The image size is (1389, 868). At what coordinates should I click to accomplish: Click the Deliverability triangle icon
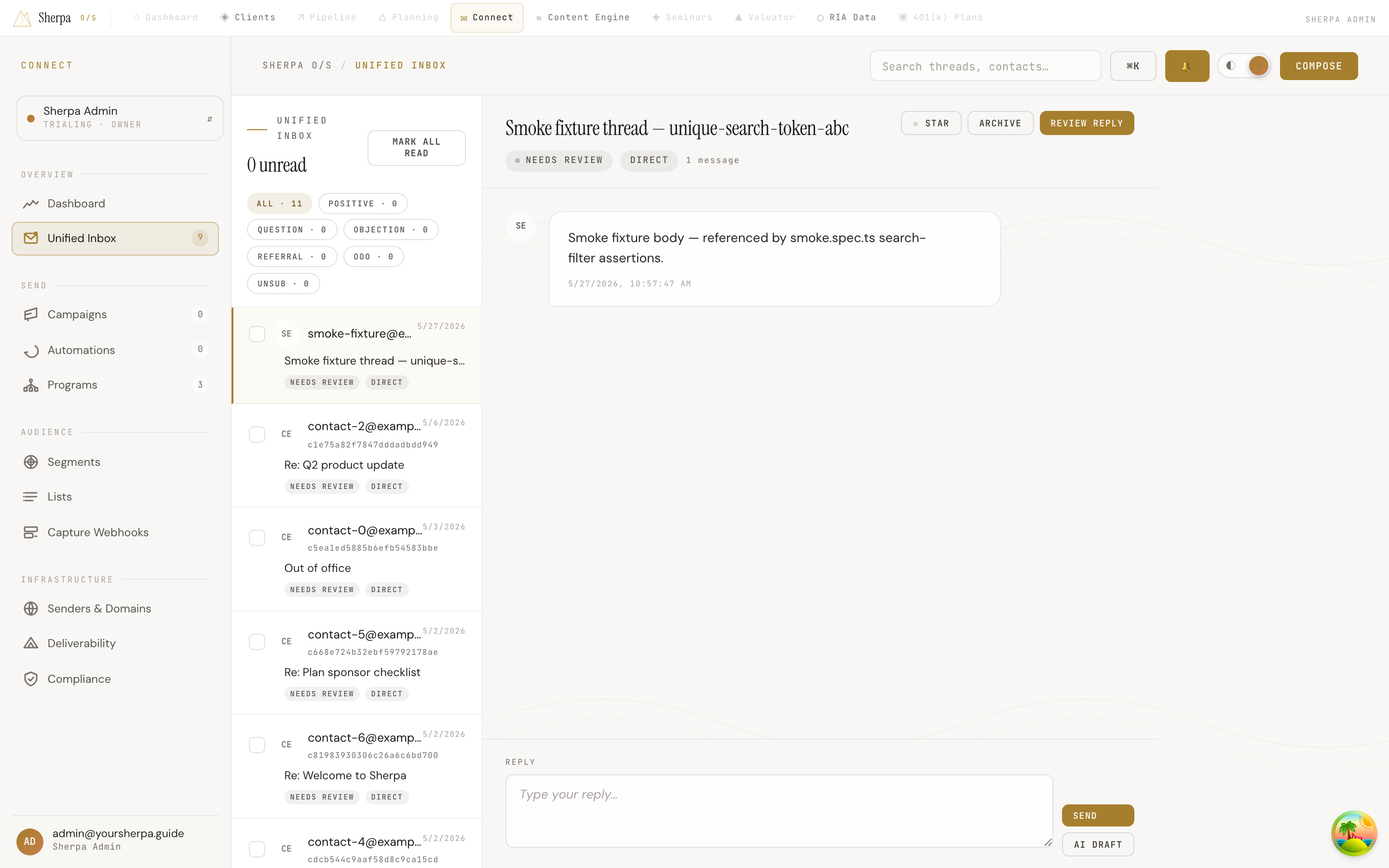31,644
